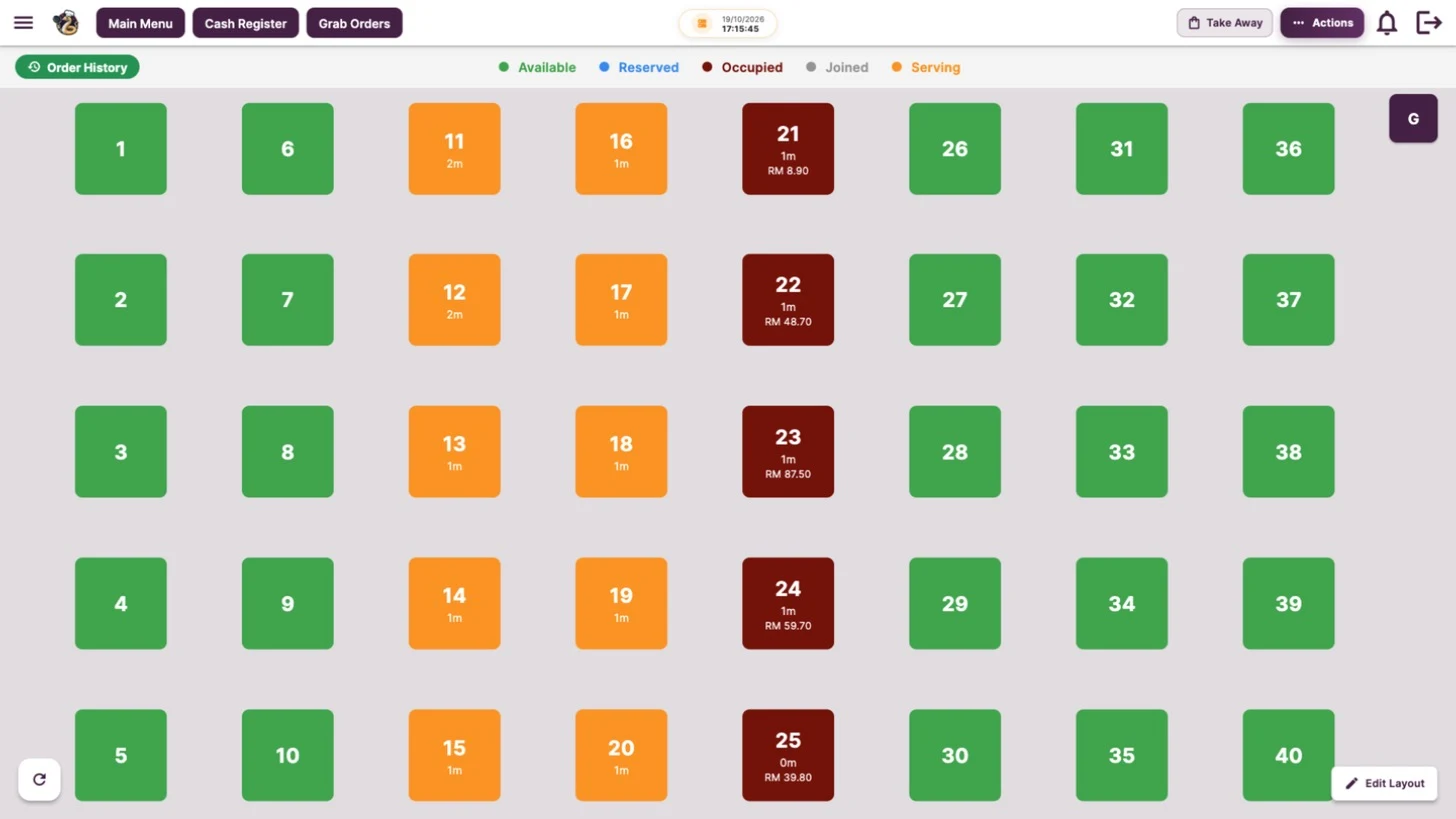Open the notifications bell
Image resolution: width=1456 pixels, height=819 pixels.
click(1387, 23)
